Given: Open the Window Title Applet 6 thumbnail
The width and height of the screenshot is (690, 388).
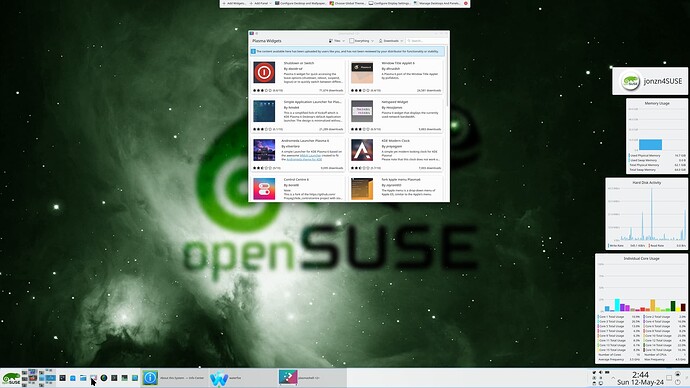Looking at the screenshot, I should click(362, 72).
